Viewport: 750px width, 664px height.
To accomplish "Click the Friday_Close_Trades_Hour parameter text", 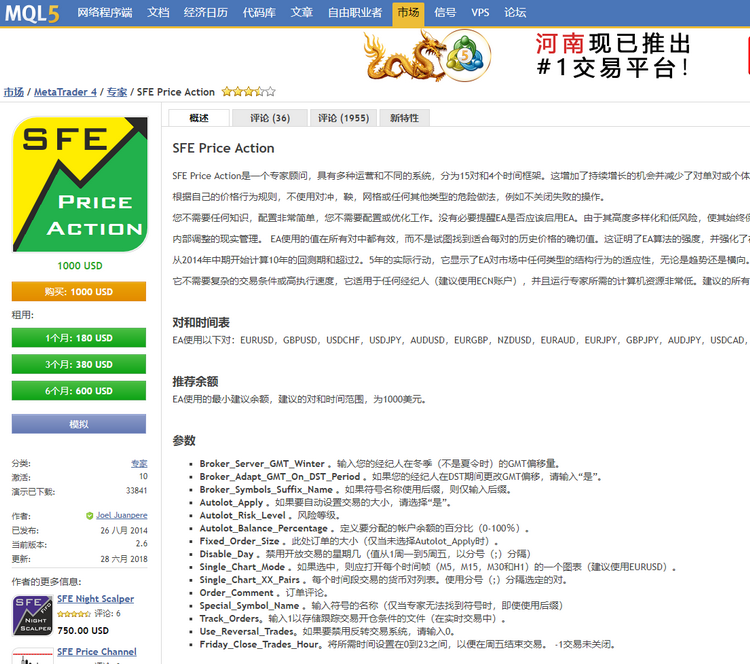I will coord(259,644).
